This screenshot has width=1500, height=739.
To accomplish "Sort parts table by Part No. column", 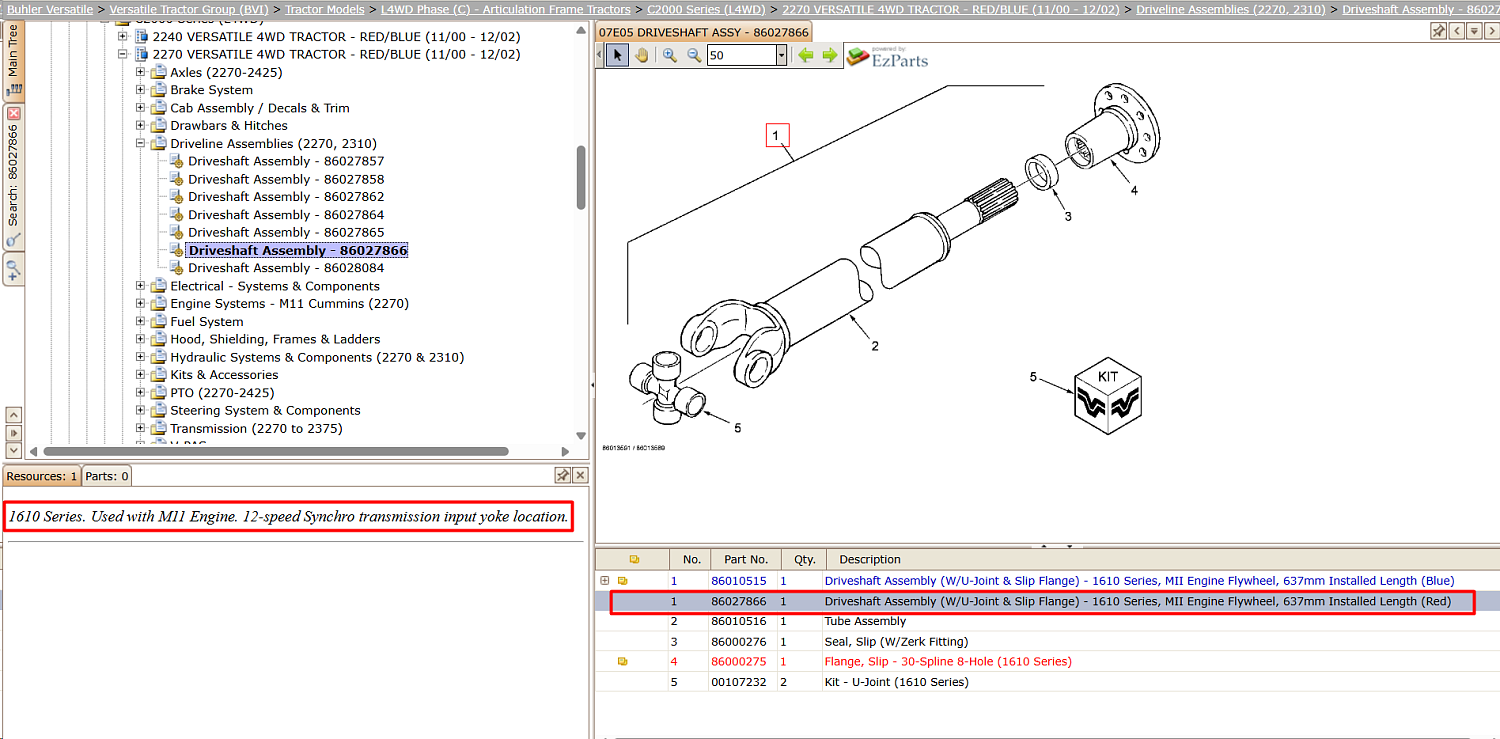I will tap(745, 559).
